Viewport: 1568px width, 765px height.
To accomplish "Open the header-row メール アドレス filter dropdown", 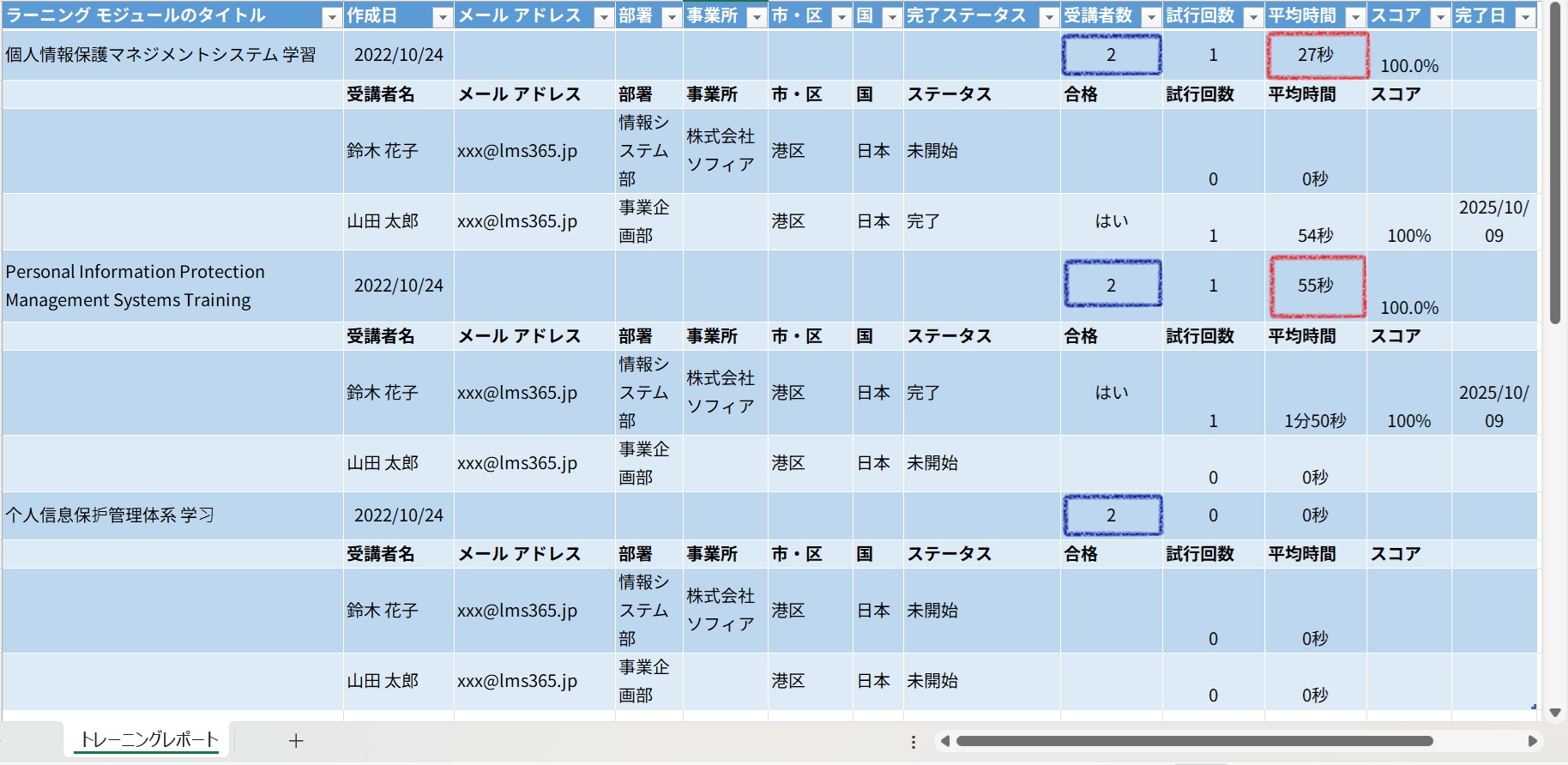I will pos(603,17).
